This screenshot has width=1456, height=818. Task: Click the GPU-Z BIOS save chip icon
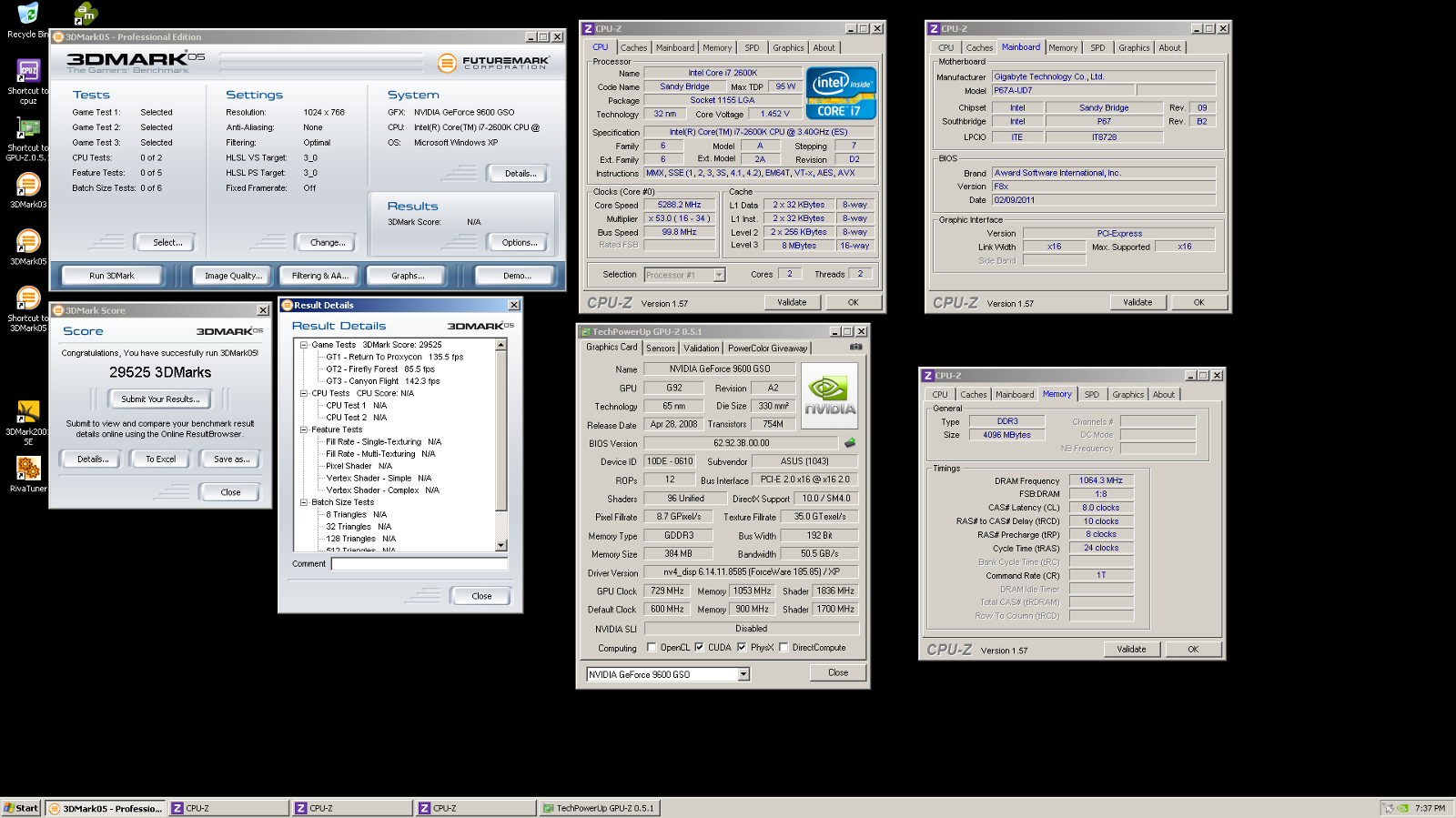pos(850,443)
